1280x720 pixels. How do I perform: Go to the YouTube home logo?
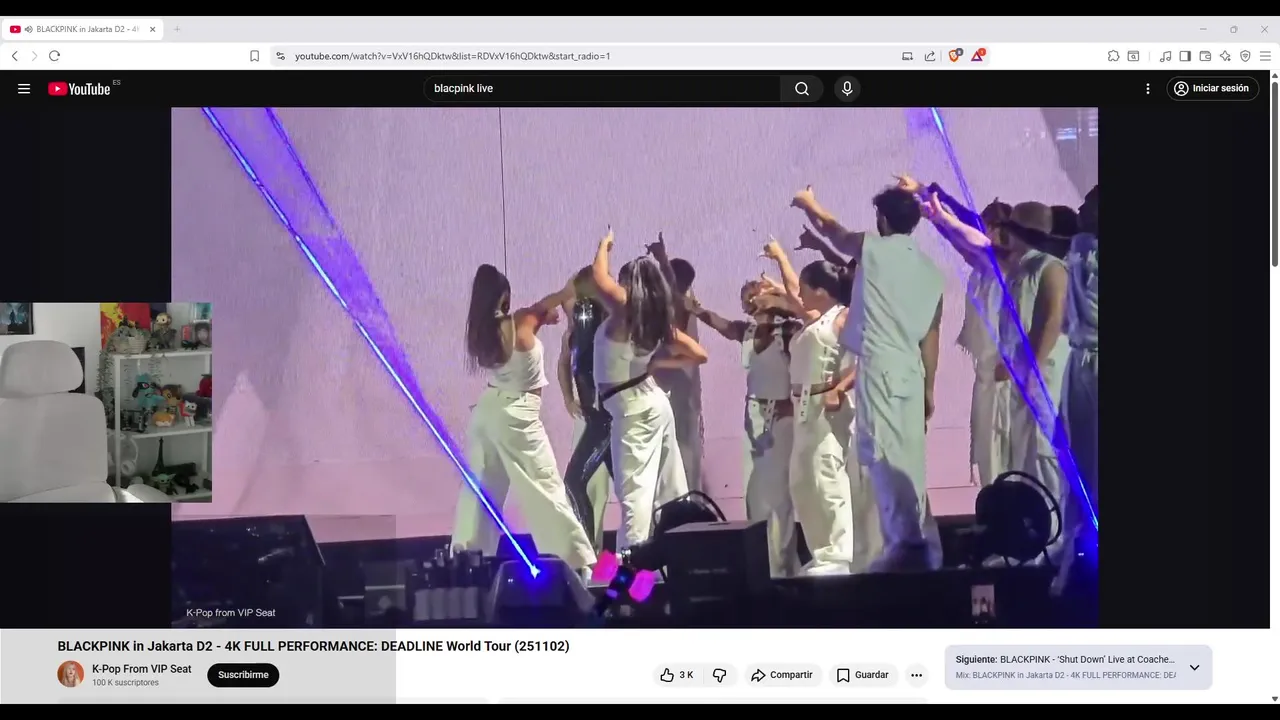point(79,88)
